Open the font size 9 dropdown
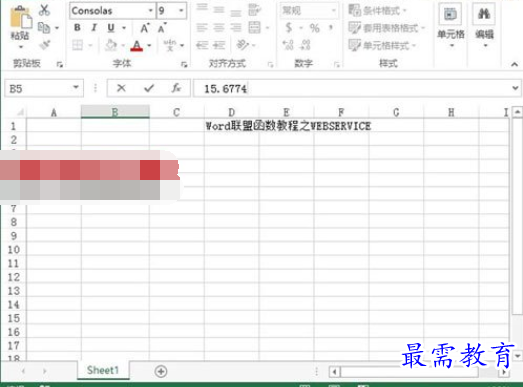The height and width of the screenshot is (387, 523). (181, 10)
